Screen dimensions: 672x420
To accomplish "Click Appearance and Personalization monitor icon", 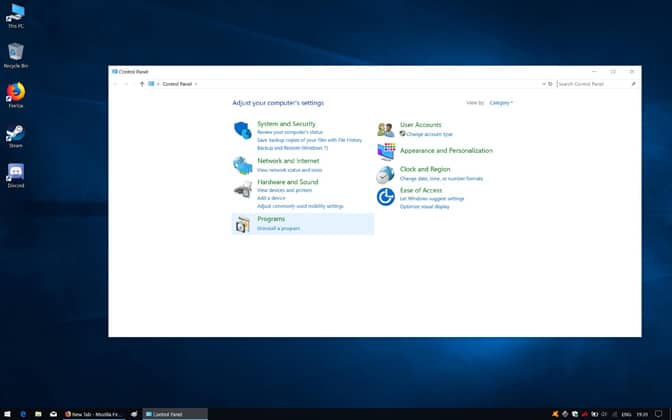I will point(386,151).
